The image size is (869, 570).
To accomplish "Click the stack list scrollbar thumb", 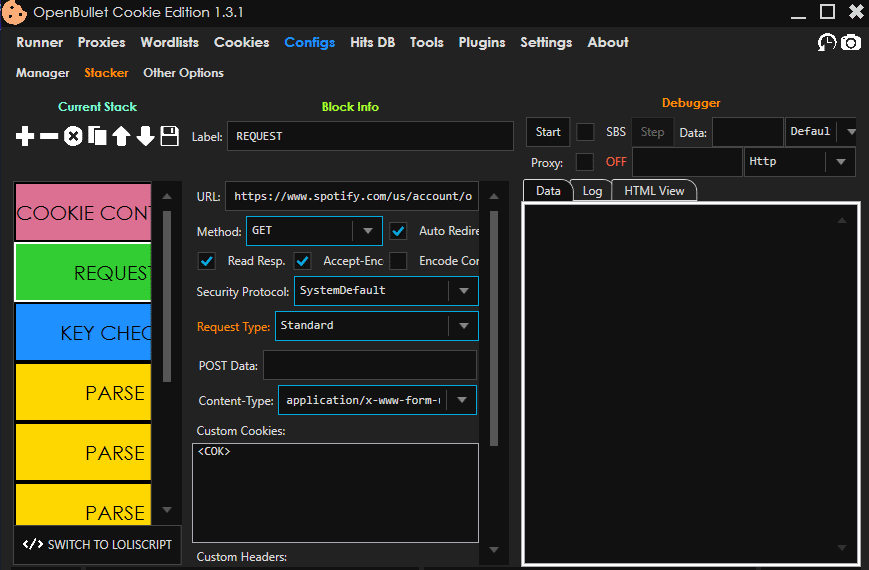I will (167, 296).
